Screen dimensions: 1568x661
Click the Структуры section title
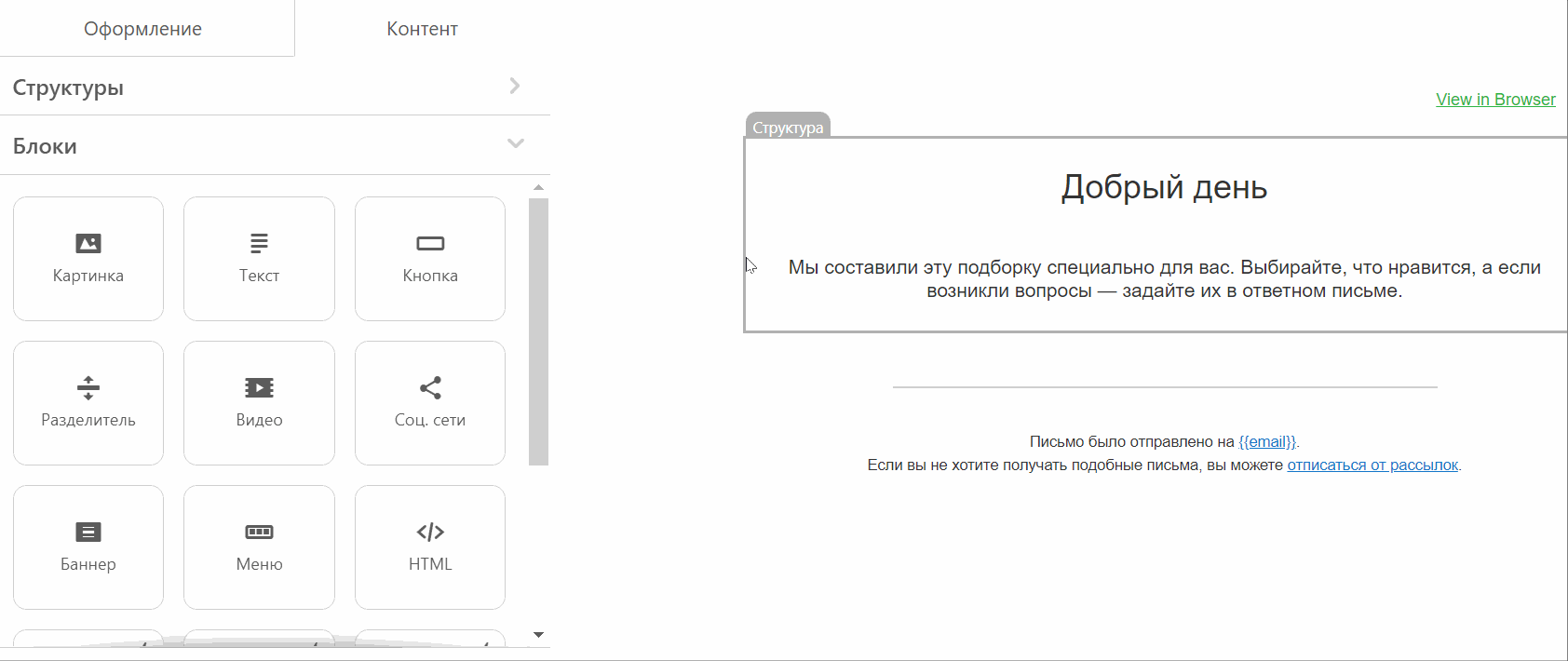68,88
